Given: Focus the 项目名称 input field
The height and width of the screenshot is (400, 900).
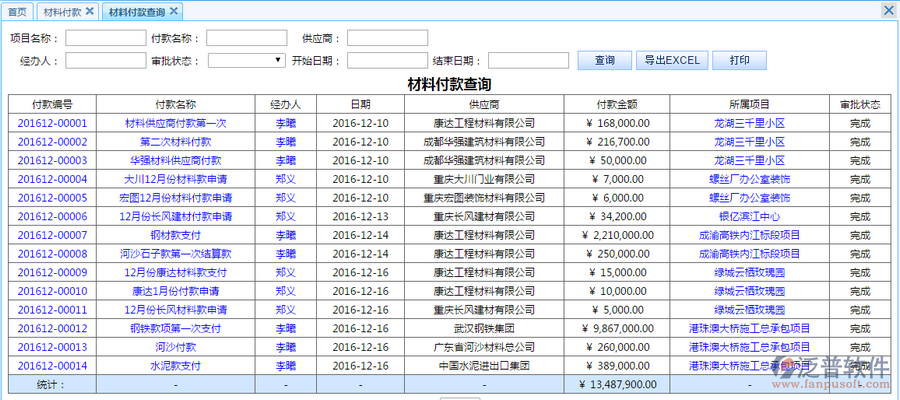Looking at the screenshot, I should click(x=105, y=38).
